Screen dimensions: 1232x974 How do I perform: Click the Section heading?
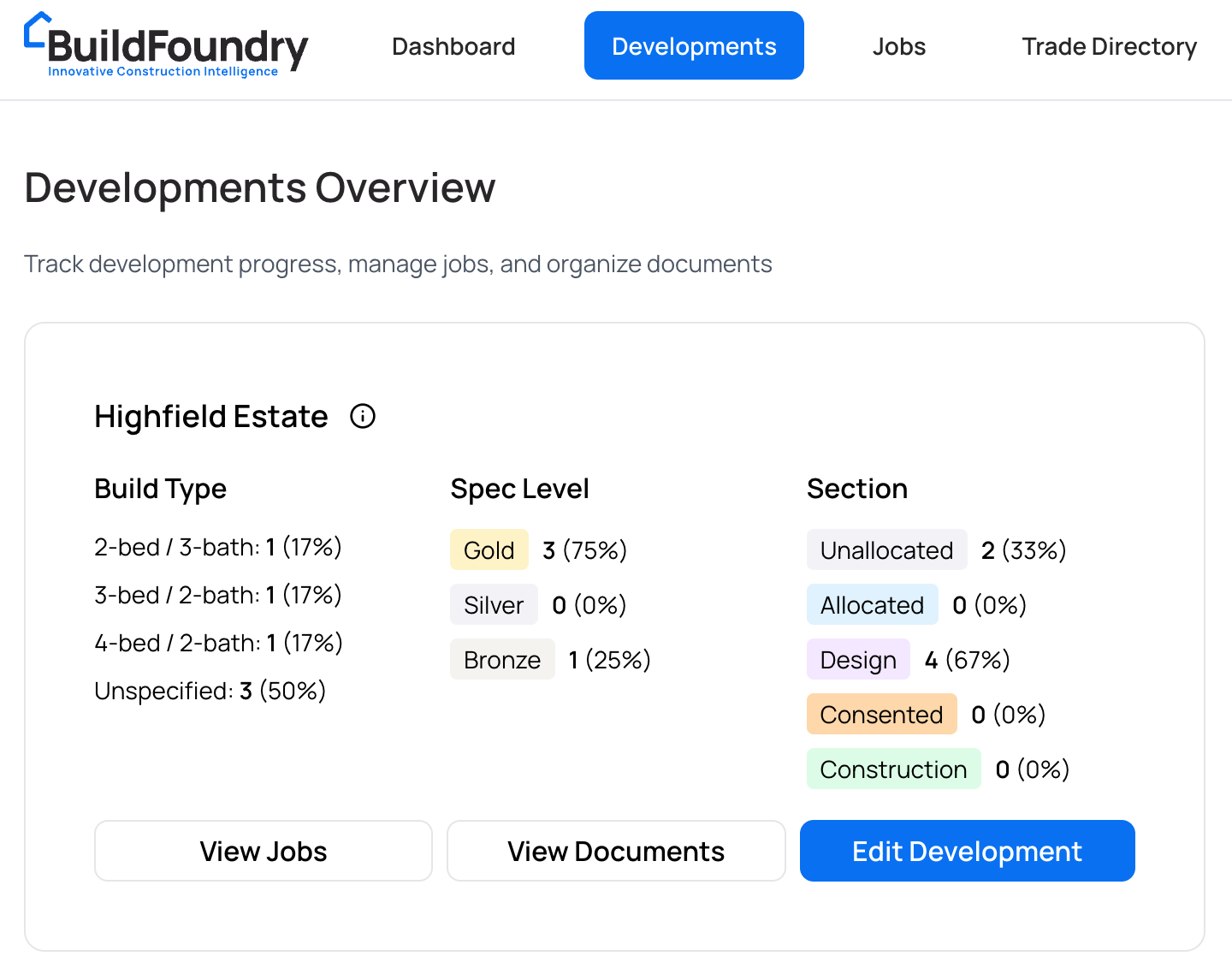coord(857,489)
